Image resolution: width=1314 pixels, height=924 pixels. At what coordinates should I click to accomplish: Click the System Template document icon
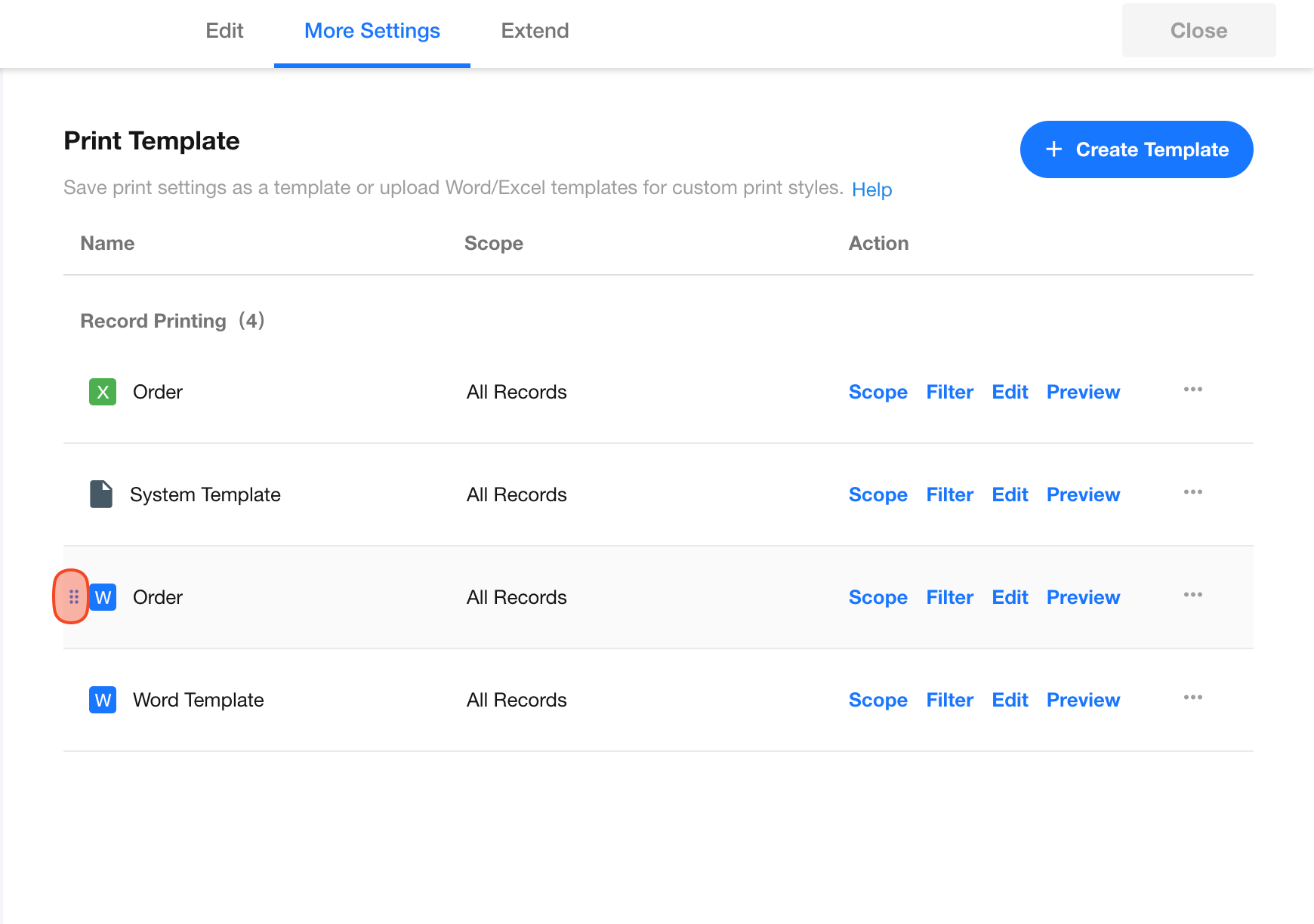pos(101,494)
